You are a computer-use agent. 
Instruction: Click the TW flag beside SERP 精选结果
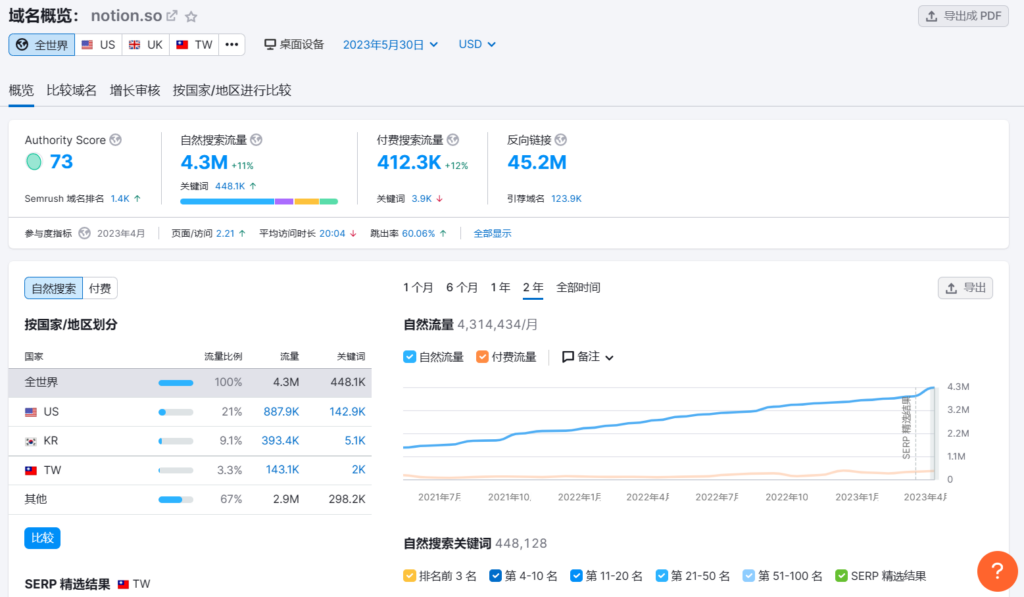coord(123,584)
